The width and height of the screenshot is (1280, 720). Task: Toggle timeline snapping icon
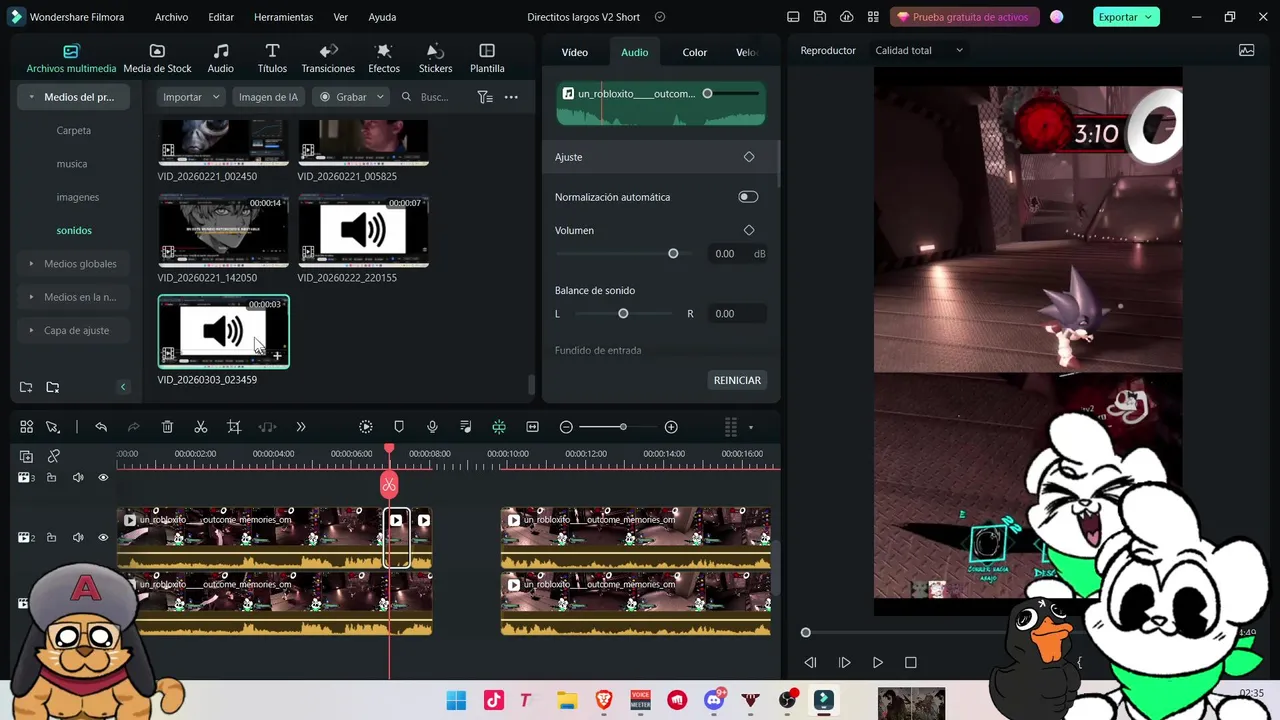tap(498, 427)
